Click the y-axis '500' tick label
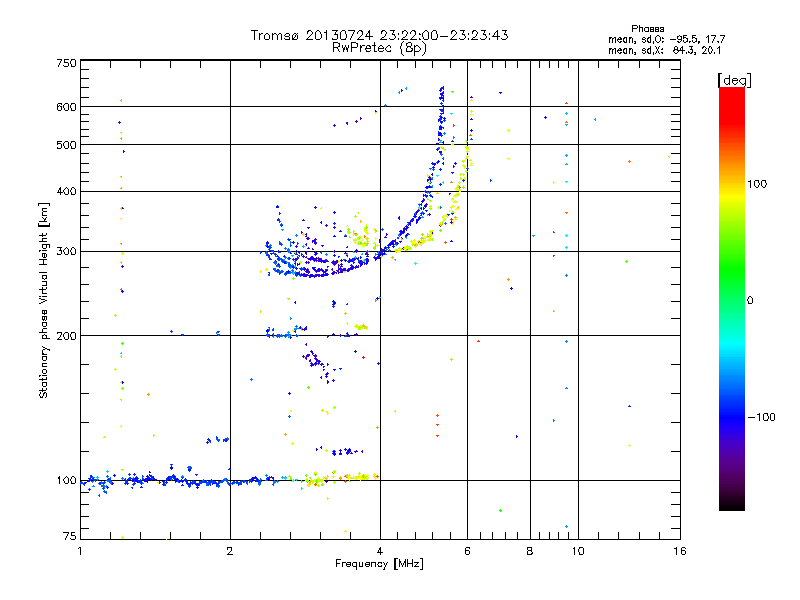 coord(66,145)
